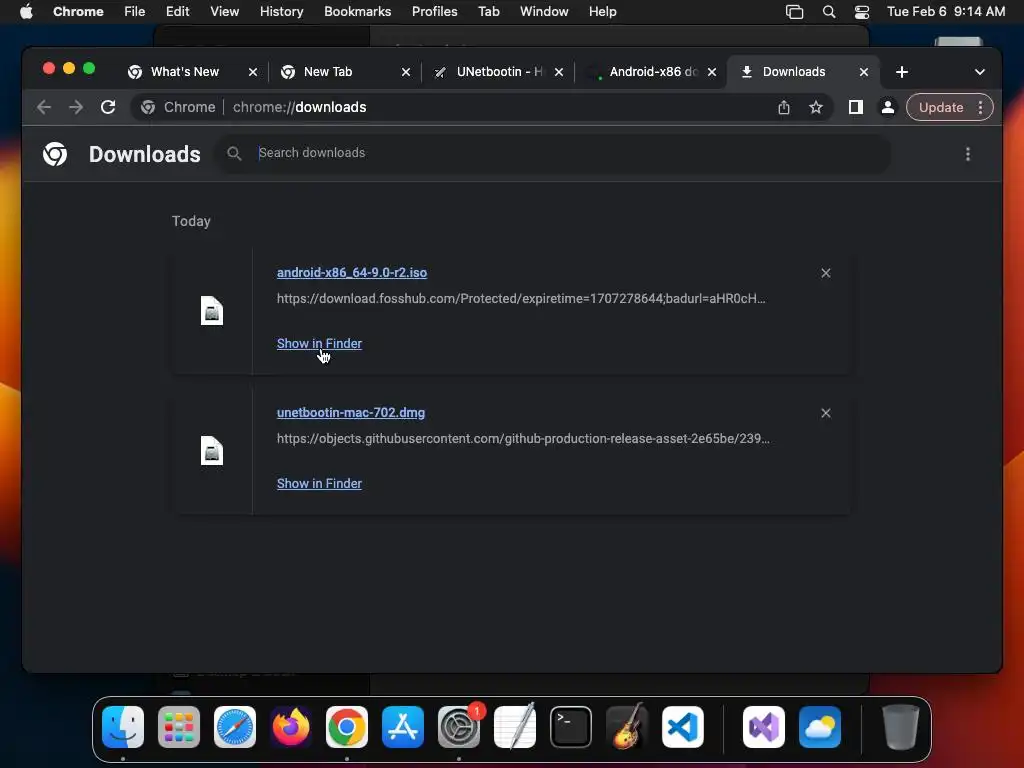1024x768 pixels.
Task: Open the profile avatar icon
Action: 888,107
